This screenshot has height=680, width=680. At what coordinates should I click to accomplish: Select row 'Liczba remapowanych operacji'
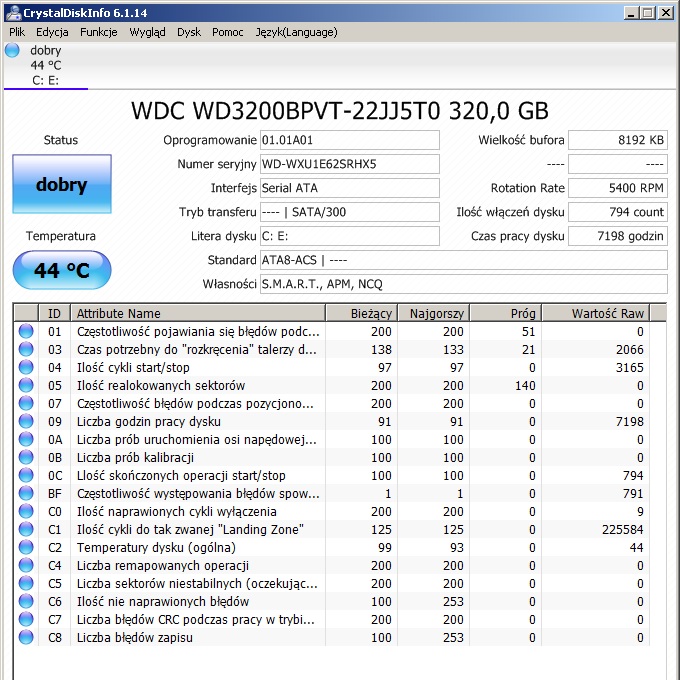[332, 565]
